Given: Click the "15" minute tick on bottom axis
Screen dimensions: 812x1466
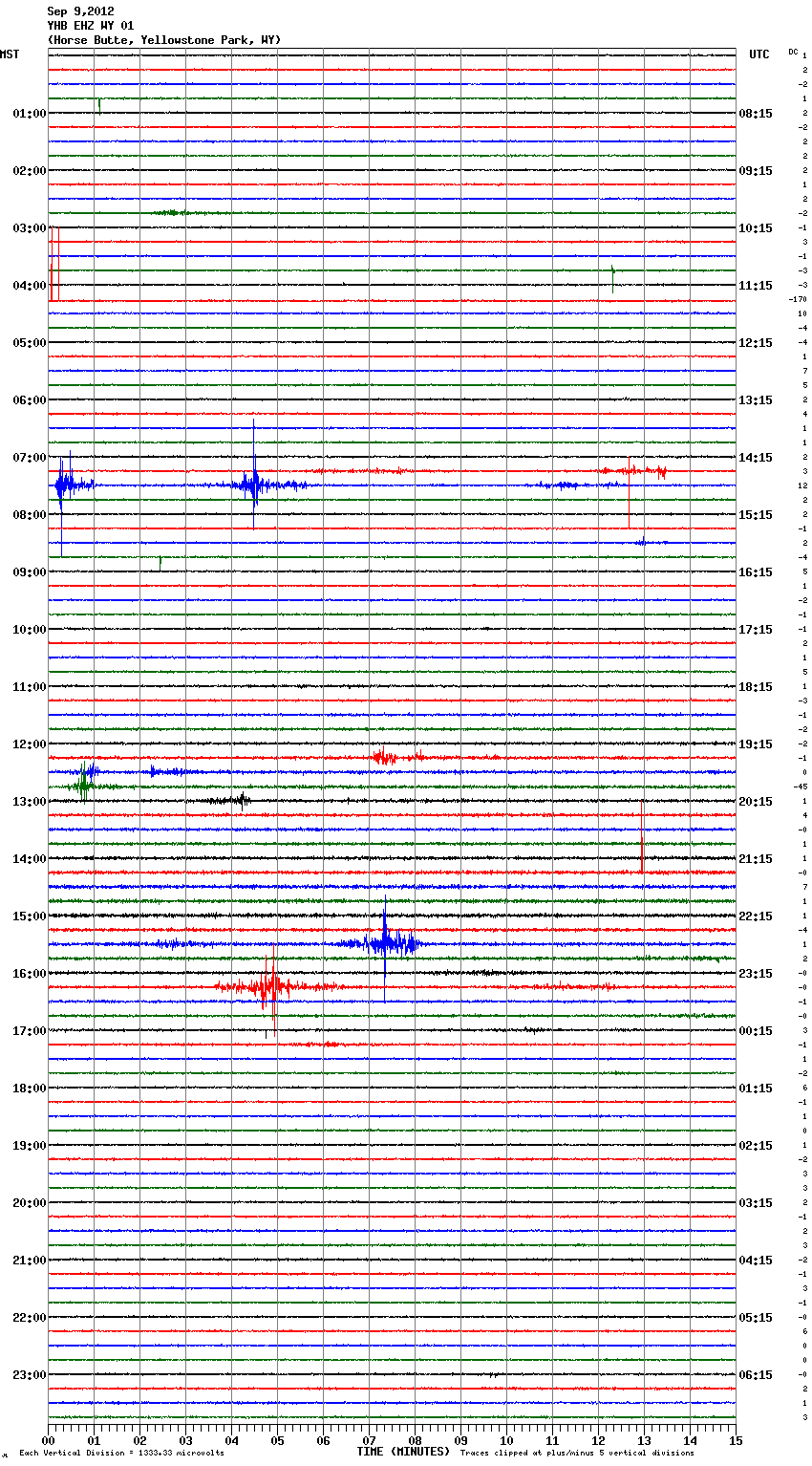Looking at the screenshot, I should tap(736, 1440).
